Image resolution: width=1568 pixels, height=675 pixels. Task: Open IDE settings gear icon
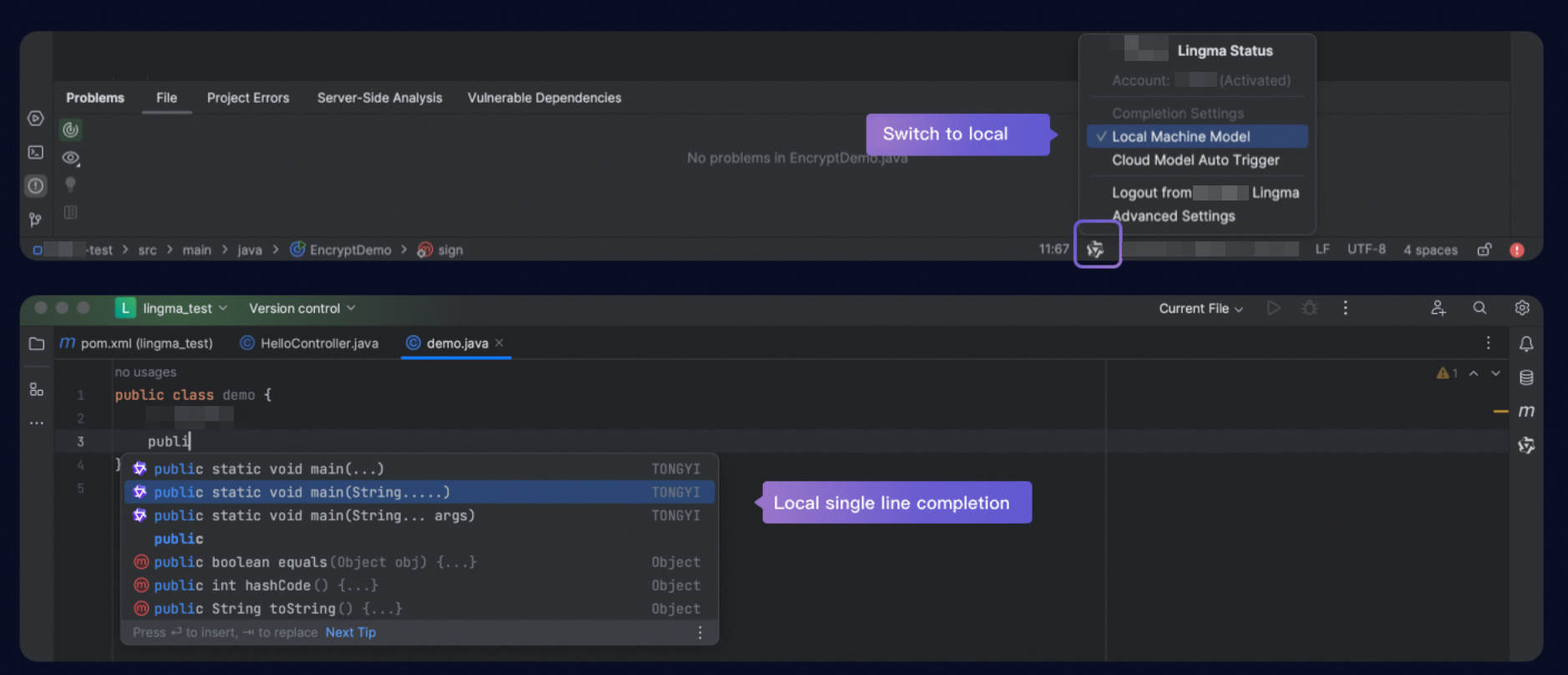click(1522, 308)
